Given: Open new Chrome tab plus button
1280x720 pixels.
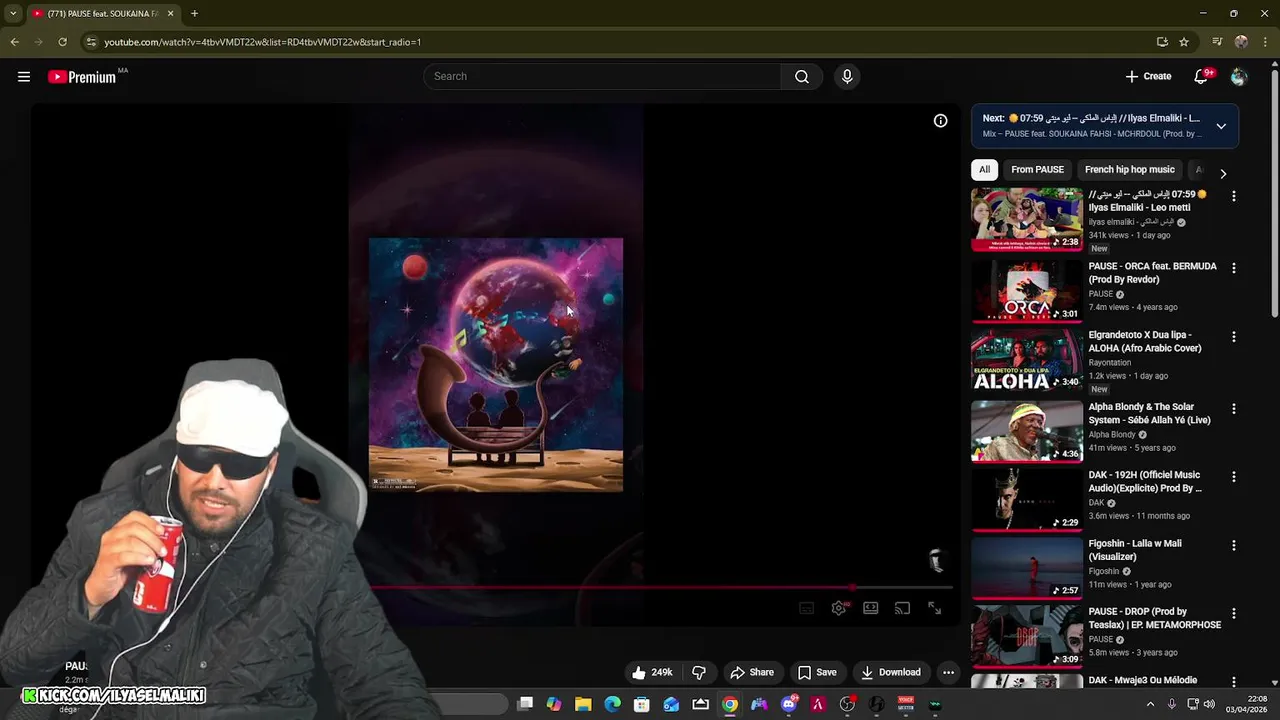Looking at the screenshot, I should [194, 14].
